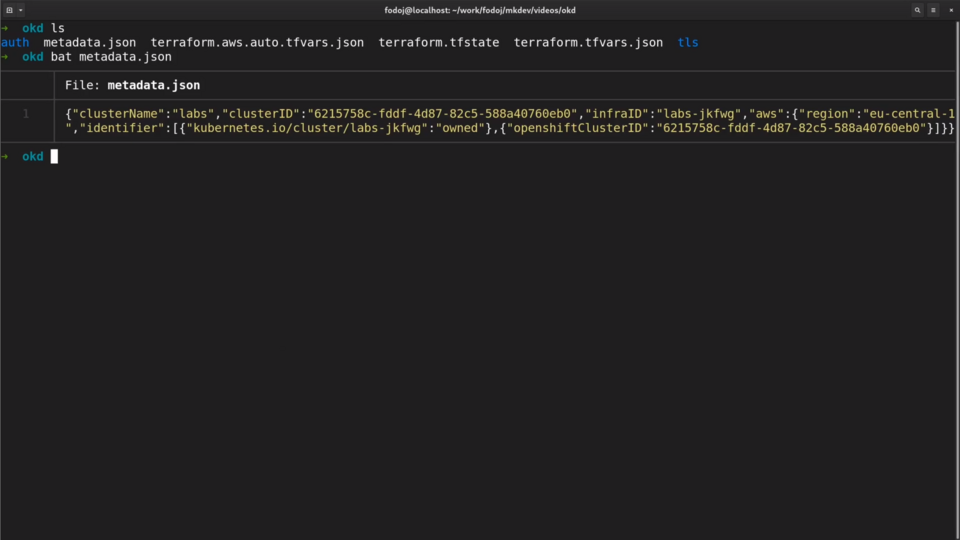Image resolution: width=960 pixels, height=540 pixels.
Task: Click 'terraform.tfstate' file name
Action: click(438, 42)
